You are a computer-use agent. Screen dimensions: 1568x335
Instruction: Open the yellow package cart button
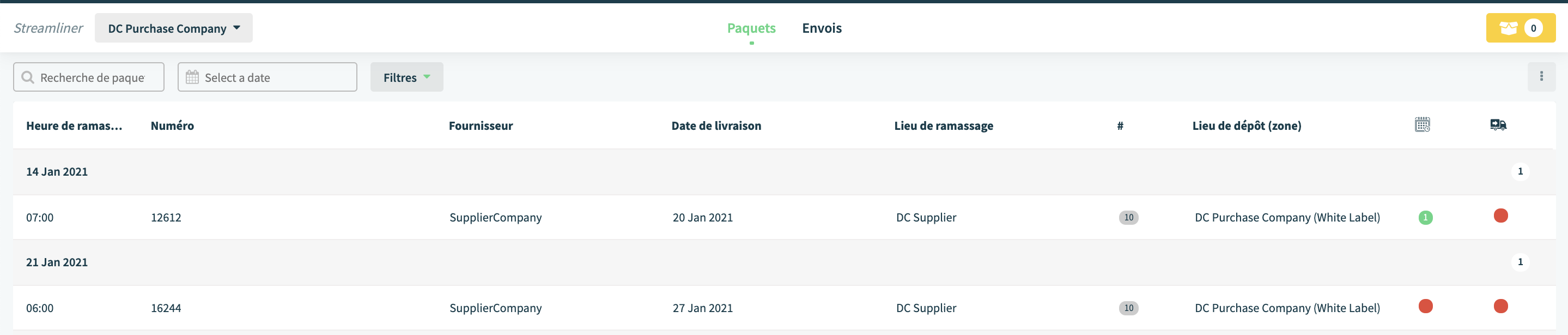(x=1520, y=28)
